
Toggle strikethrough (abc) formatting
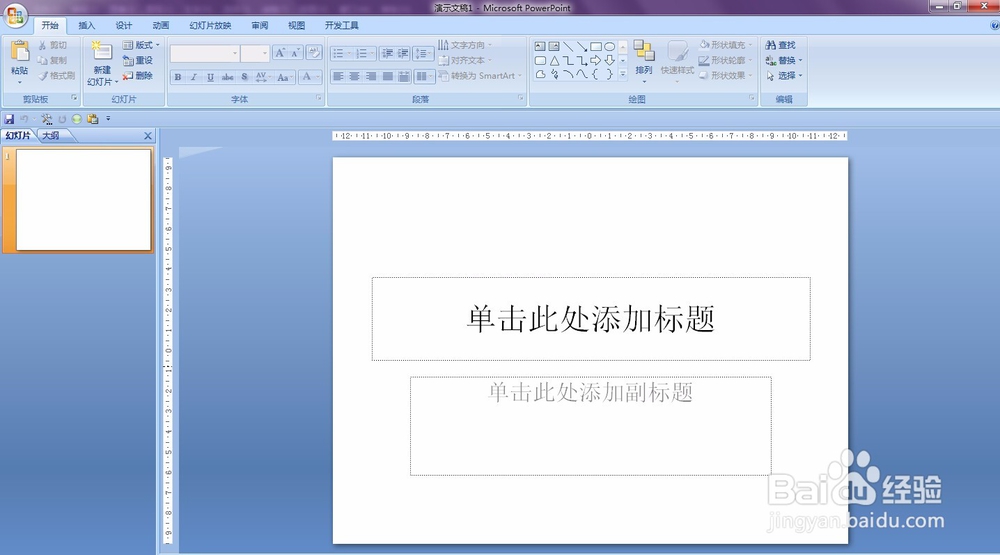(x=227, y=77)
